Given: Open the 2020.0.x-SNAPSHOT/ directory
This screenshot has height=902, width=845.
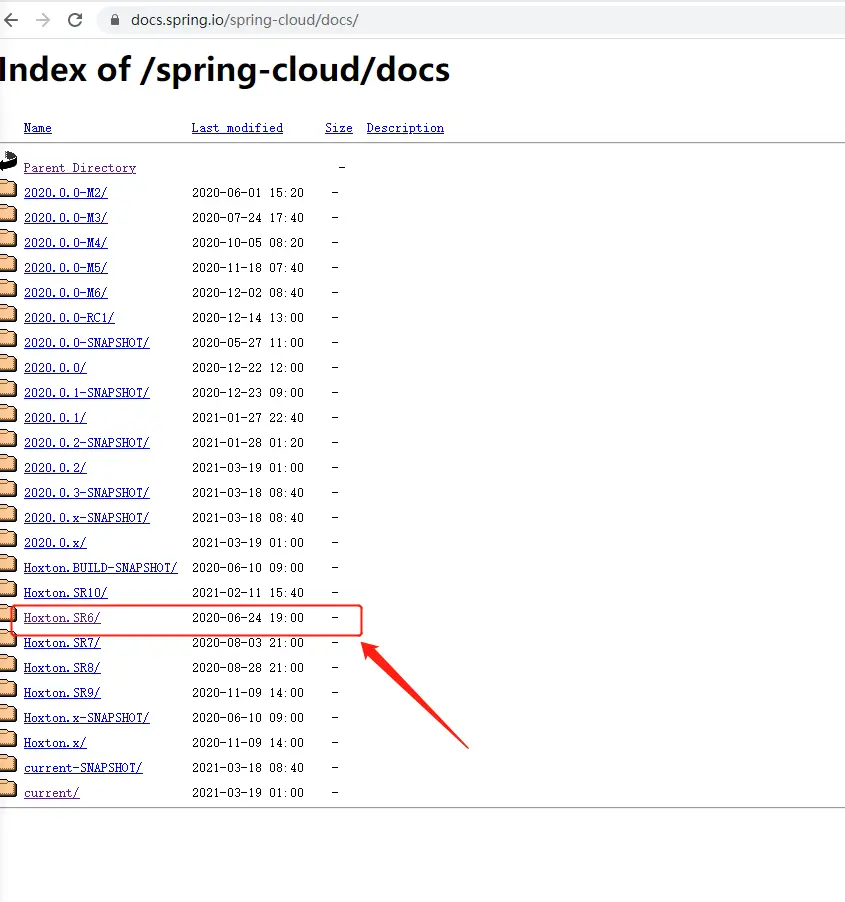Looking at the screenshot, I should pyautogui.click(x=87, y=518).
